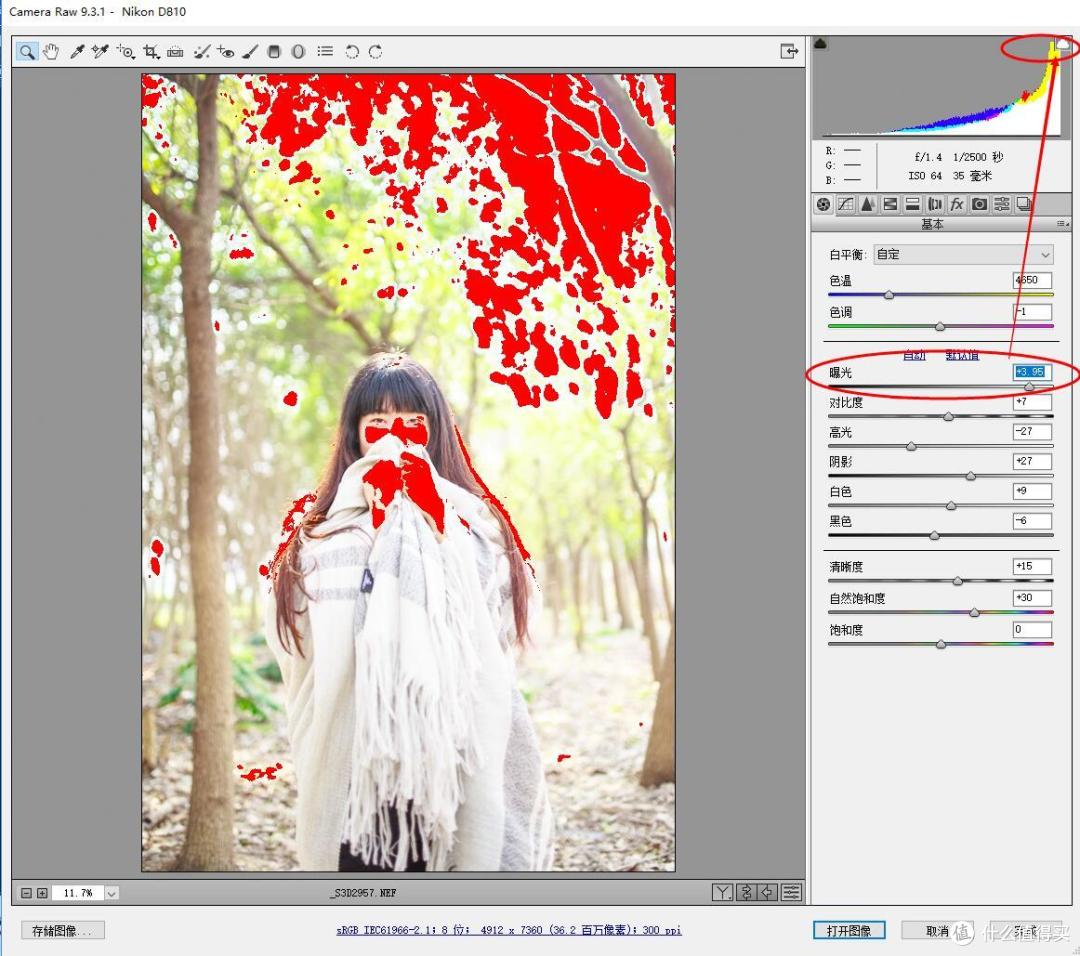Open the white balance dropdown
The image size is (1080, 956).
click(x=964, y=254)
